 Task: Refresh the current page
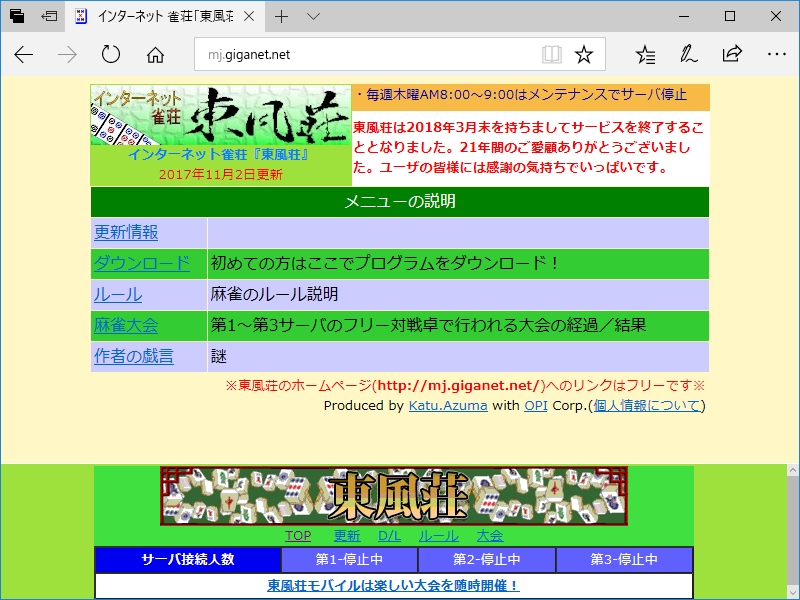110,55
